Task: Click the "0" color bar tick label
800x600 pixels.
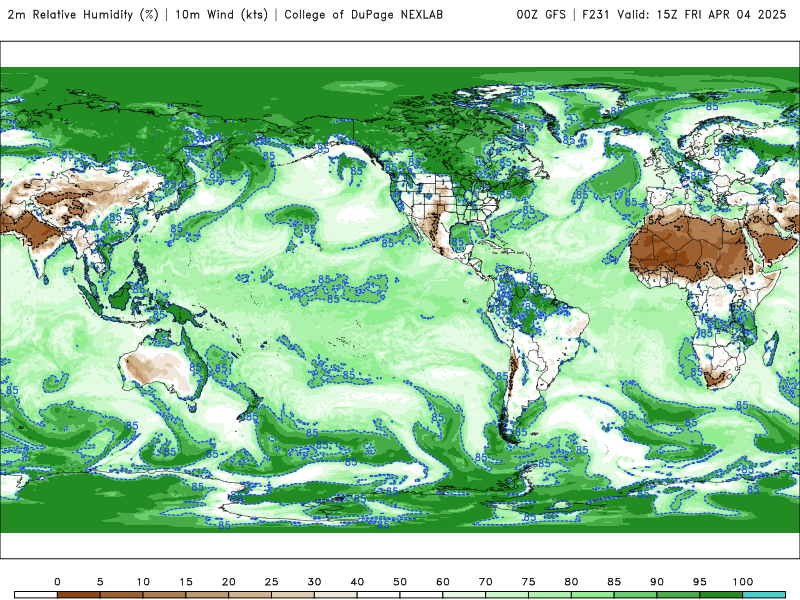Action: [x=57, y=582]
